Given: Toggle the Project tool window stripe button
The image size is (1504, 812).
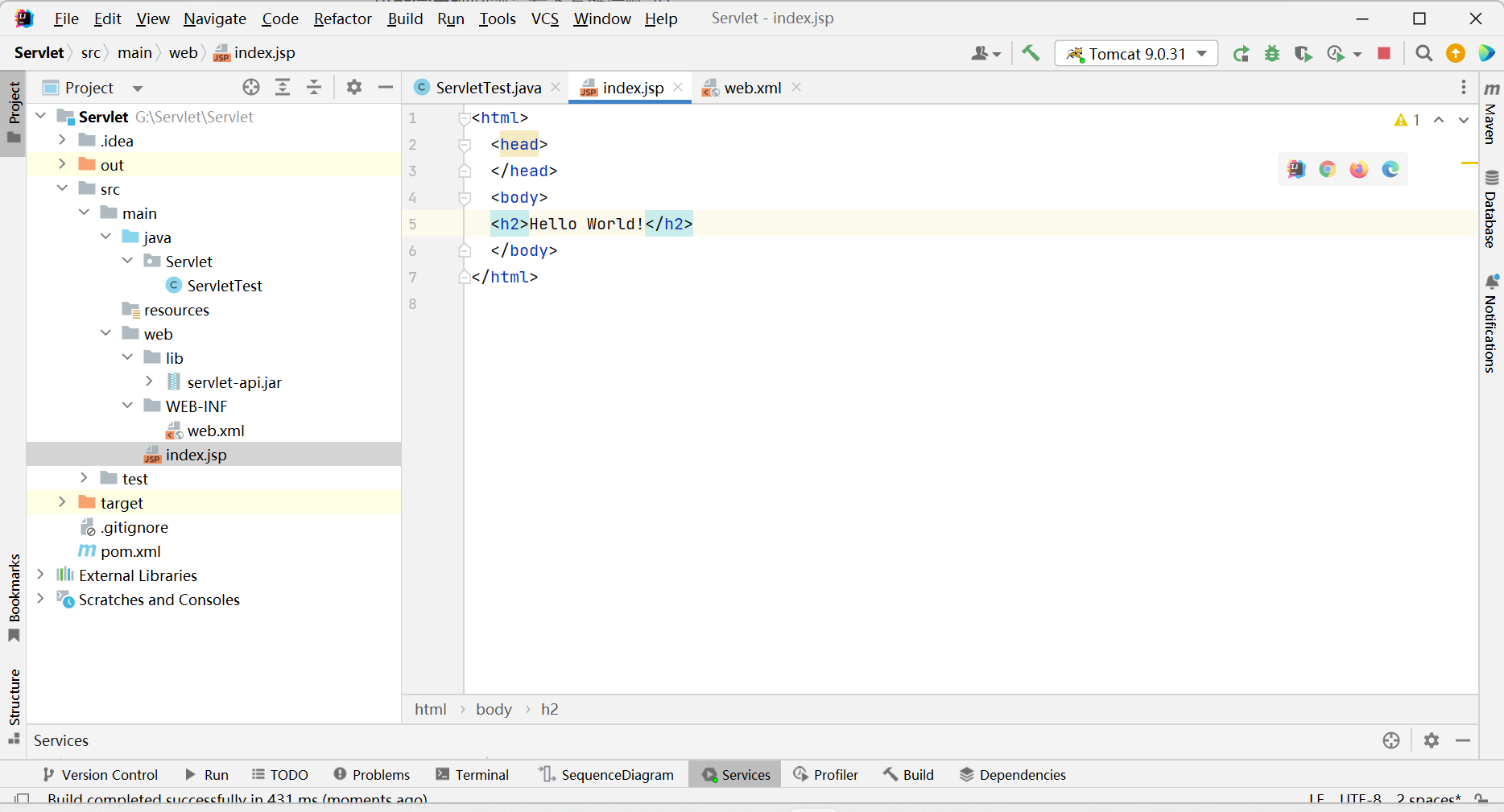Looking at the screenshot, I should coord(14,112).
